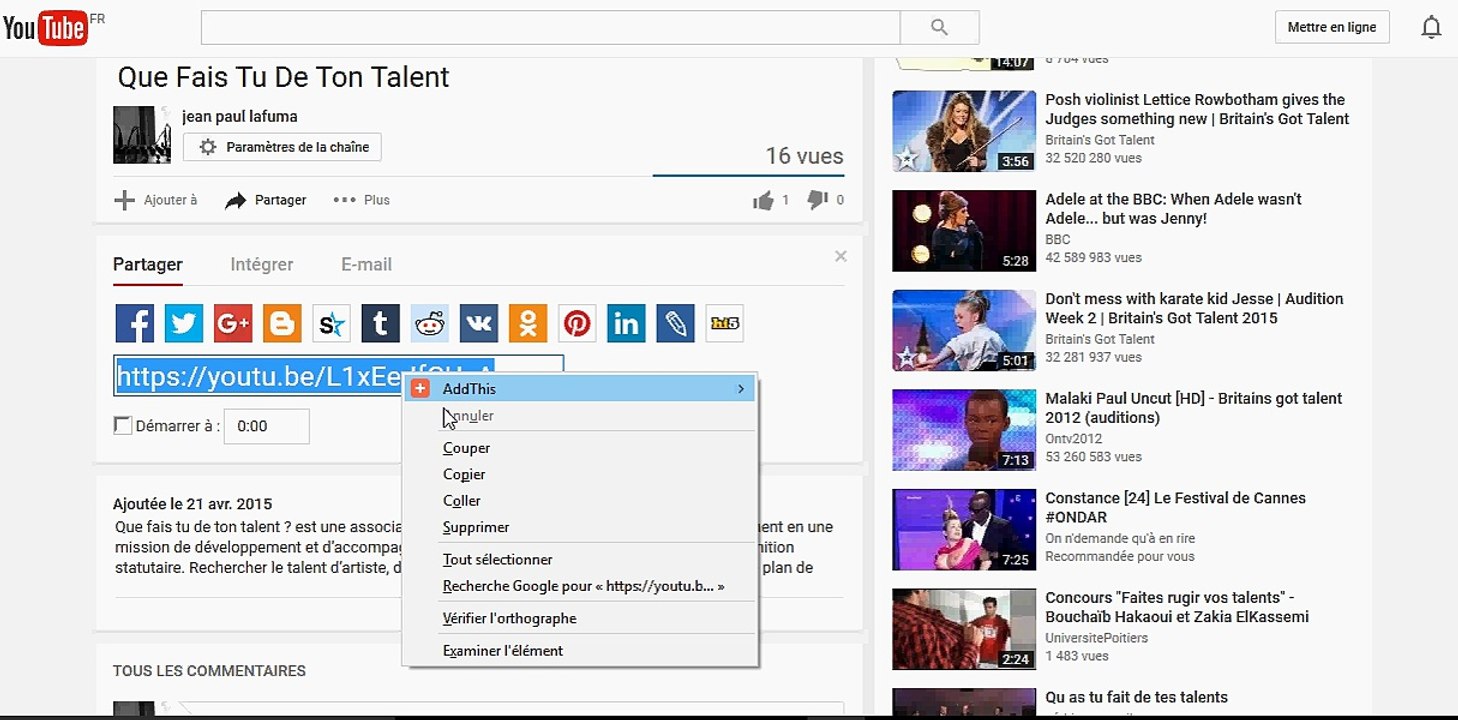
Task: Open the jean paul lafuma channel link
Action: [240, 116]
